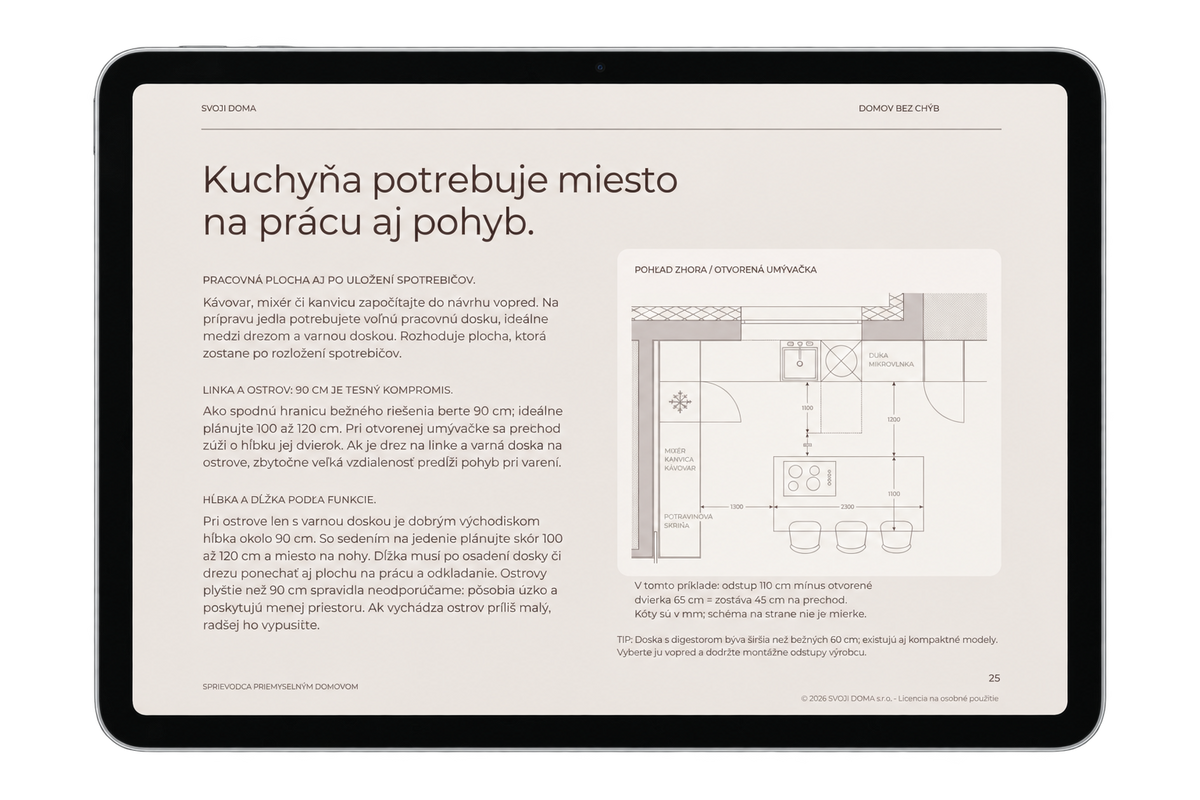This screenshot has width=1200, height=800.
Task: Click the caption line 'Kóty sú v mm'
Action: tap(750, 613)
